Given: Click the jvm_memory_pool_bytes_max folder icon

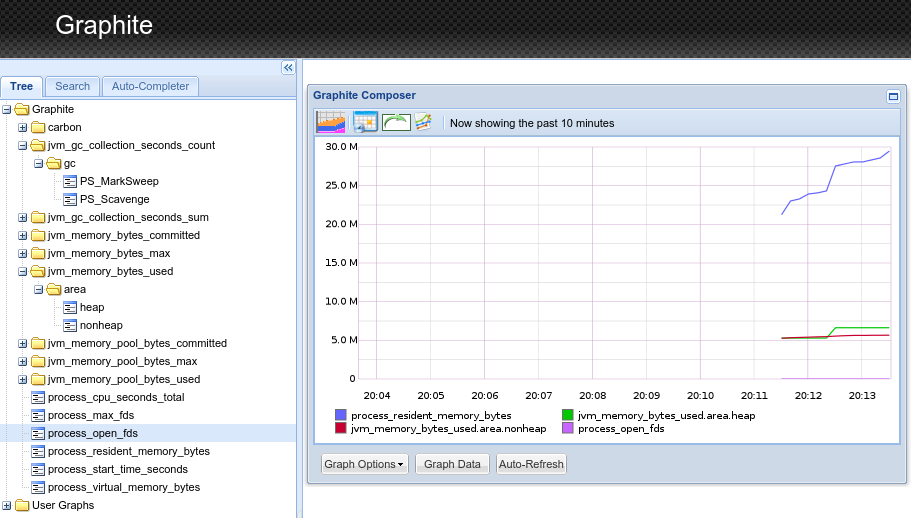Looking at the screenshot, I should [38, 361].
